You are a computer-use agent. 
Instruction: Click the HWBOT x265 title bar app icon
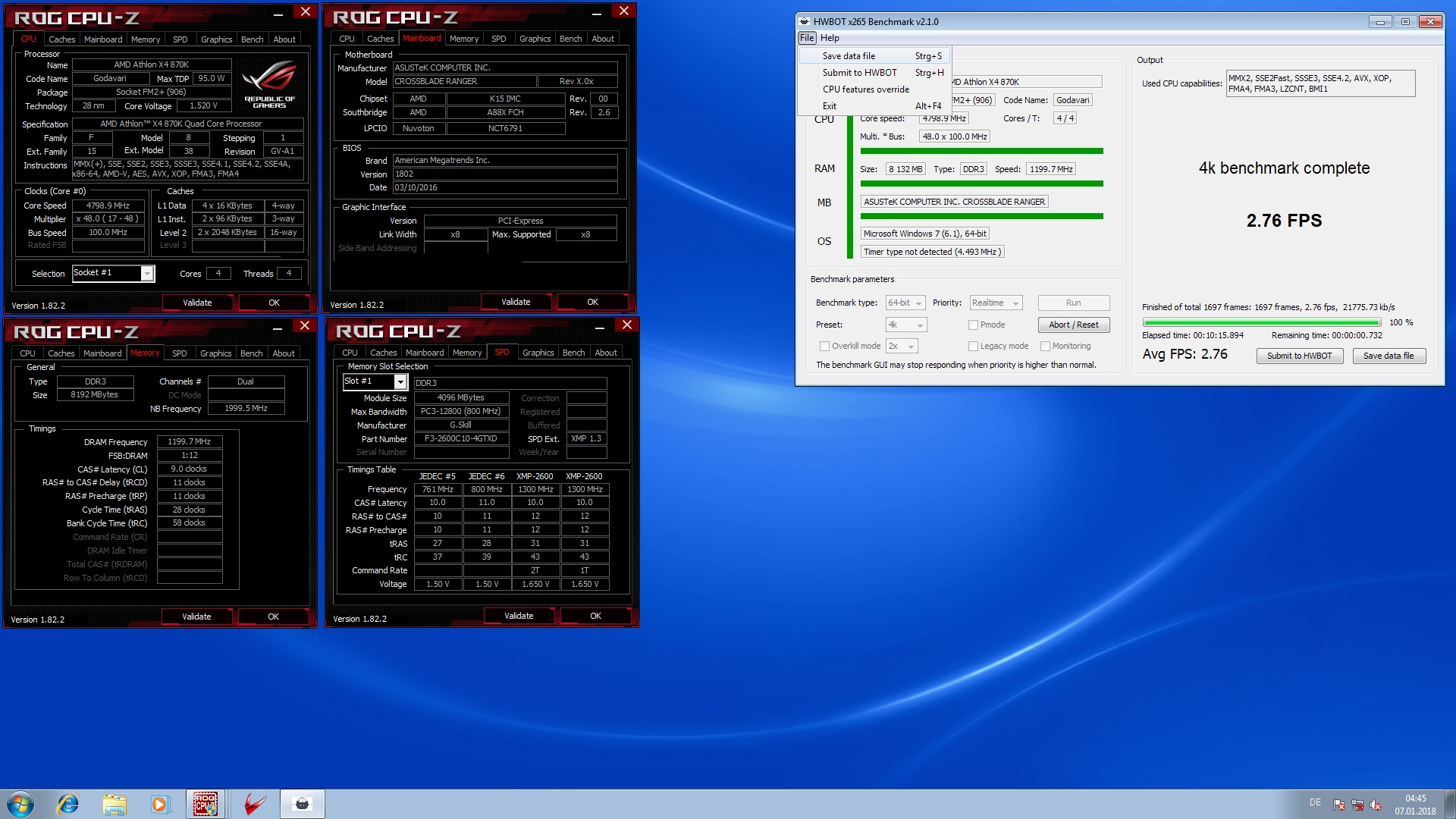click(x=805, y=21)
